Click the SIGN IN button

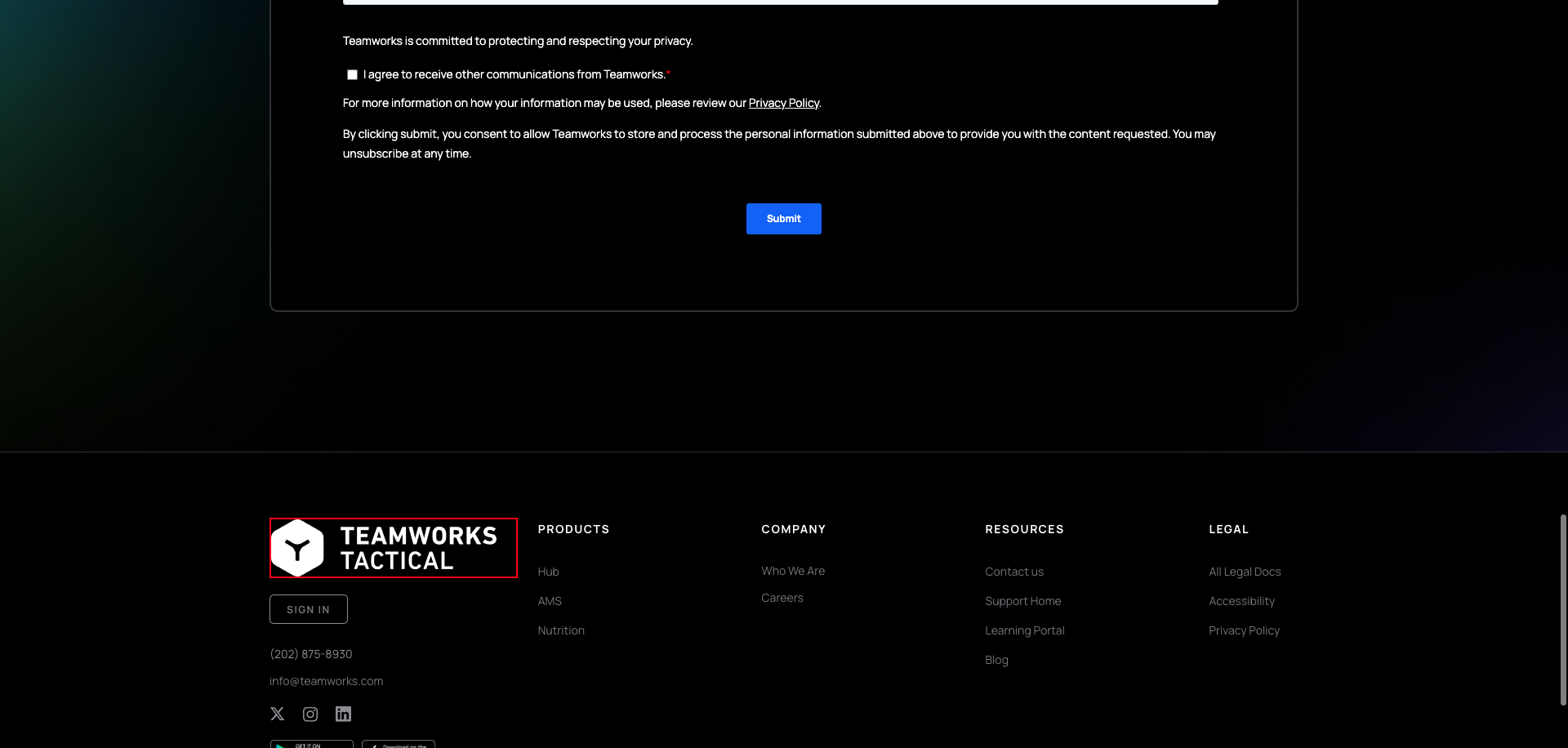pyautogui.click(x=308, y=608)
